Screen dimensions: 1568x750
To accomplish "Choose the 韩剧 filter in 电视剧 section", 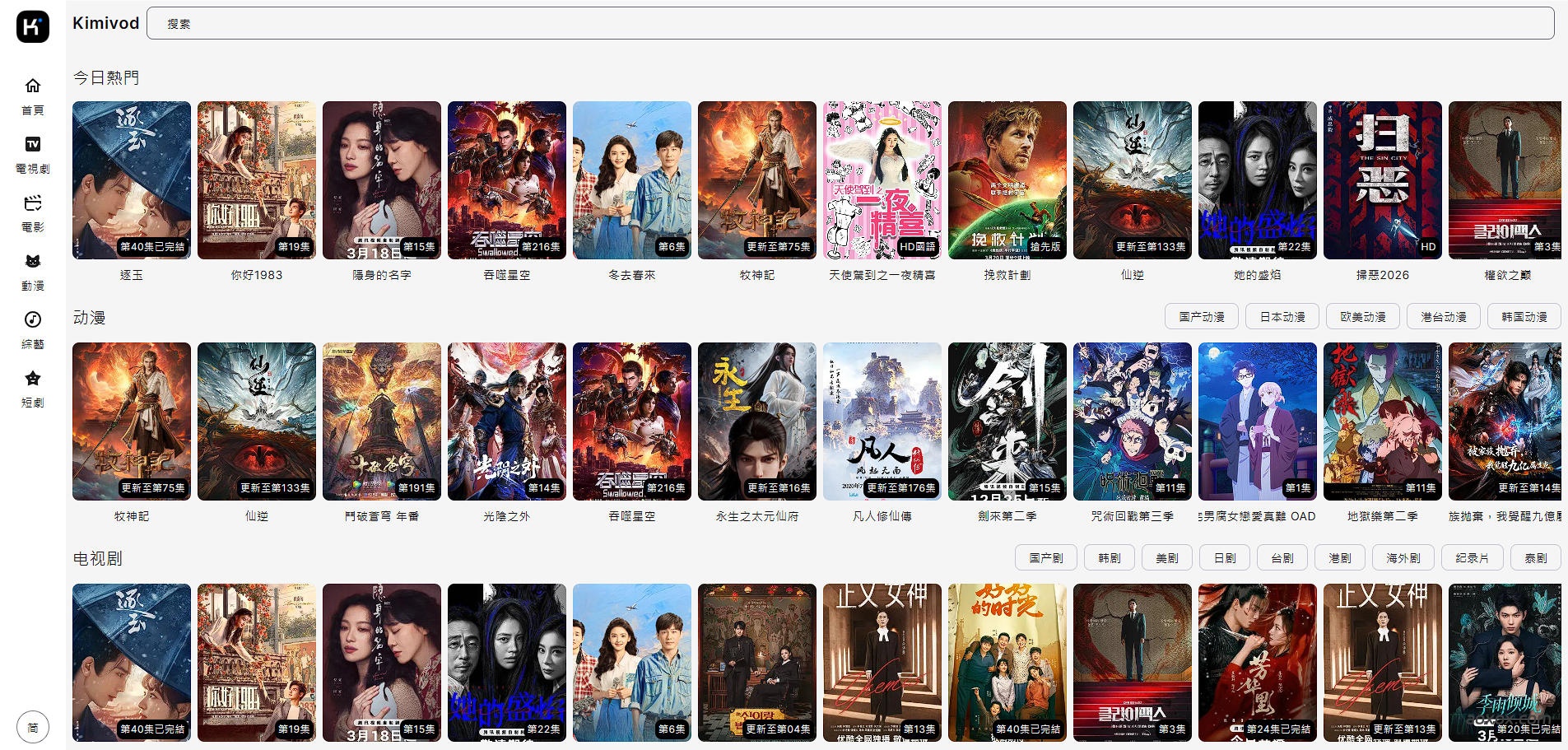I will coord(1109,558).
